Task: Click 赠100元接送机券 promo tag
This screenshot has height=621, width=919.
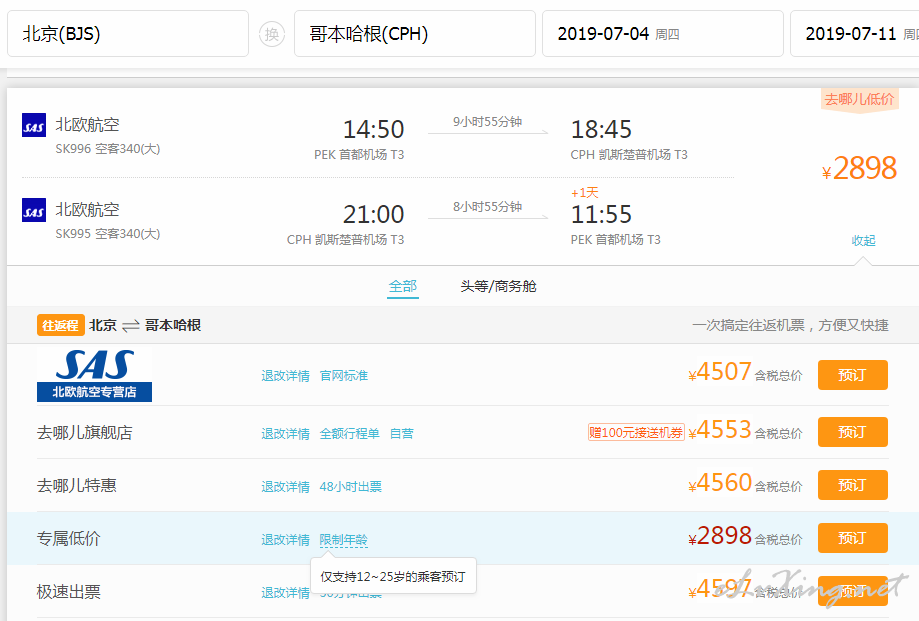Action: [636, 432]
